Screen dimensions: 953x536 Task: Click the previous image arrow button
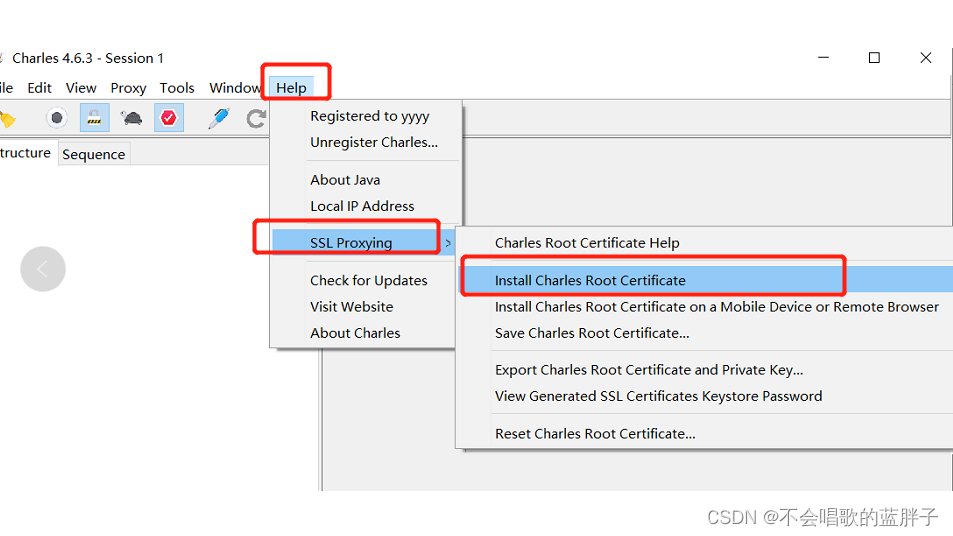pyautogui.click(x=43, y=269)
